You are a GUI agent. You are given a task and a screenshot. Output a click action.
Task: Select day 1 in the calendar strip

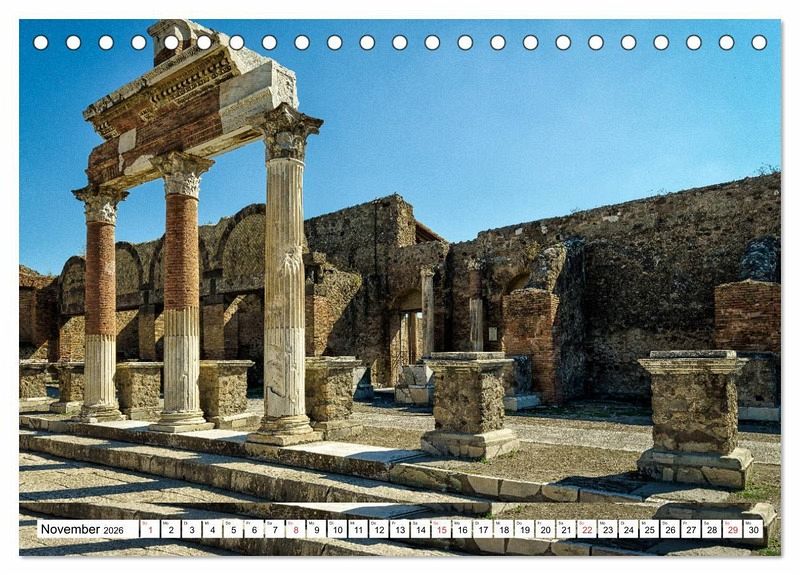click(x=150, y=529)
